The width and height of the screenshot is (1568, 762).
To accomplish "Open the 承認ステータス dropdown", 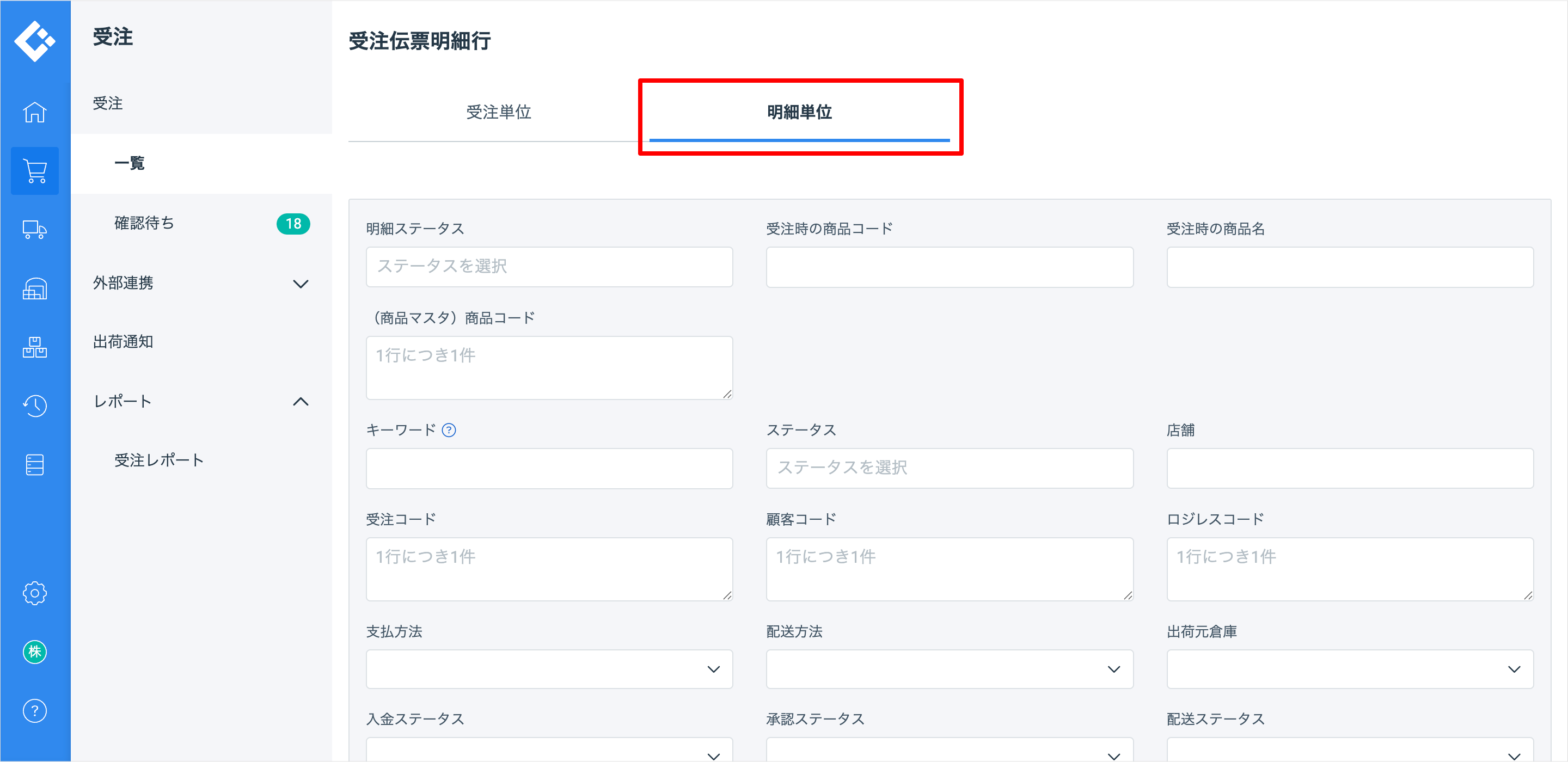I will [x=950, y=750].
